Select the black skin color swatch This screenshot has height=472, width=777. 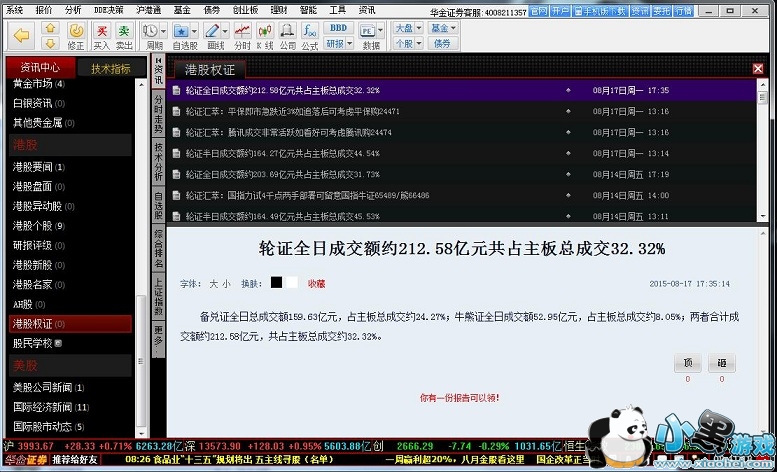[277, 282]
